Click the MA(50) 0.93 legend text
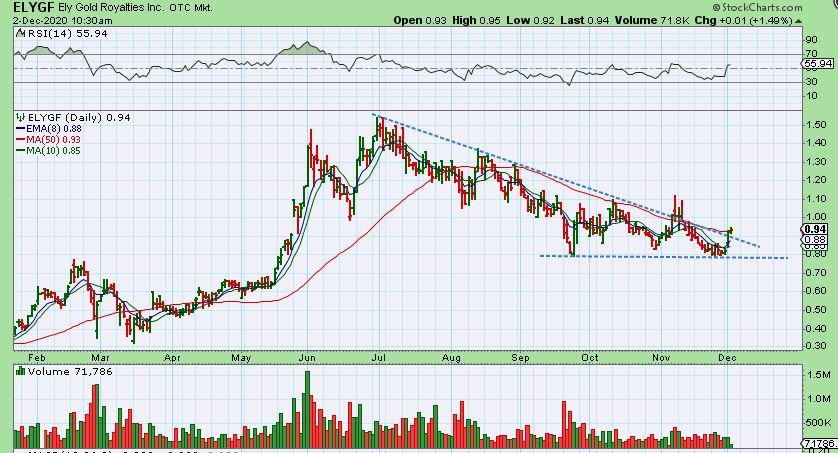This screenshot has width=838, height=453. click(53, 139)
